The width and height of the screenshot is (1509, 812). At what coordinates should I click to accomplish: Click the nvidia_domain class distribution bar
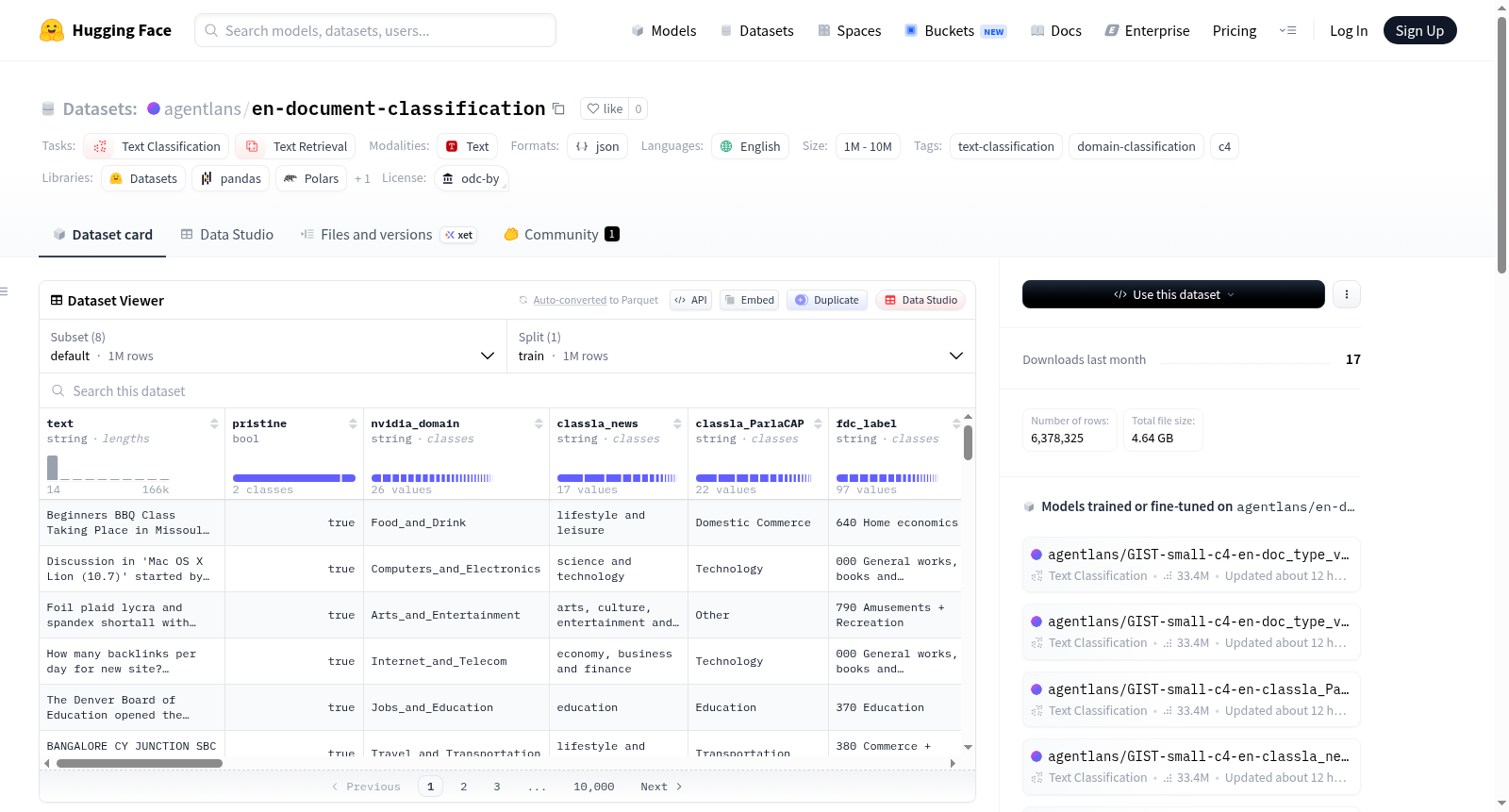click(432, 478)
